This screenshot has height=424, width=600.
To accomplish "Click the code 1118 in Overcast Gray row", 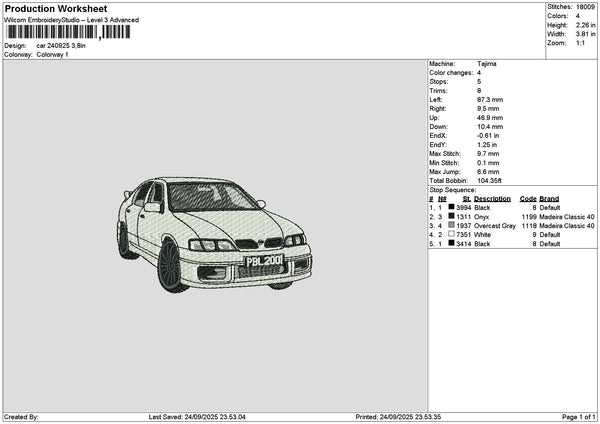I will pyautogui.click(x=529, y=226).
